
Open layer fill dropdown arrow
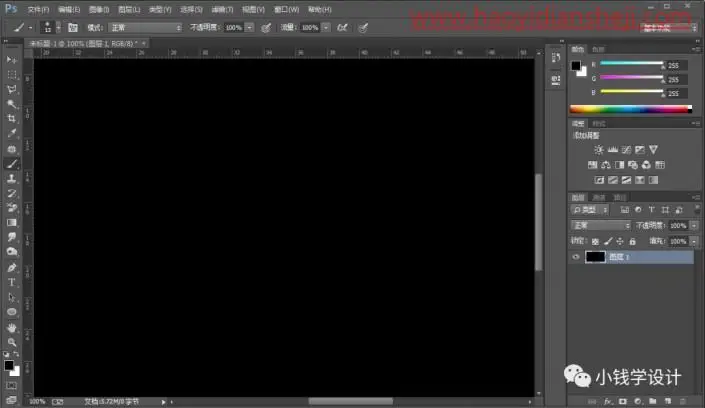pos(694,242)
